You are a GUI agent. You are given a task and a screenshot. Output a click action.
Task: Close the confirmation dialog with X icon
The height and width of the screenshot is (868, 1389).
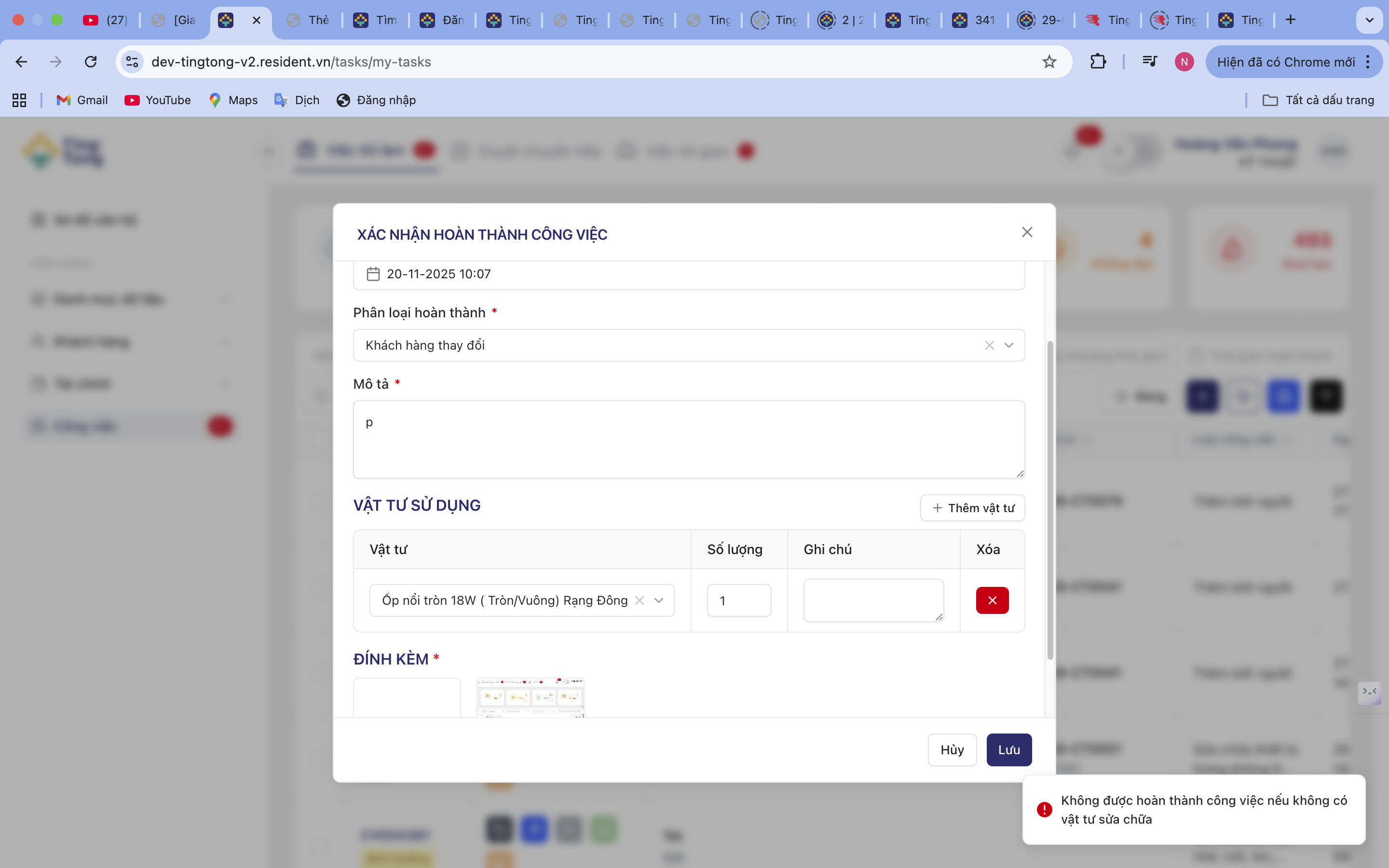pyautogui.click(x=1027, y=232)
